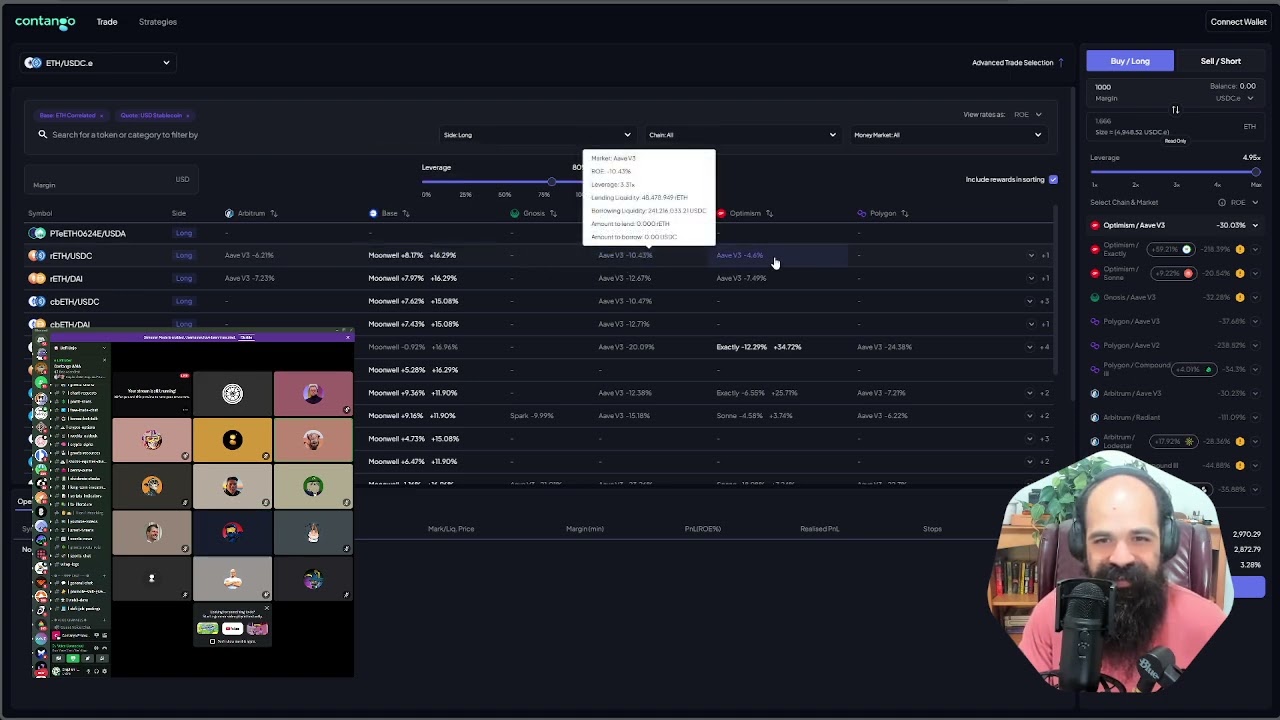Click the cbETH/USDC token pair icon
Screen dimensions: 1280x720
click(x=37, y=301)
